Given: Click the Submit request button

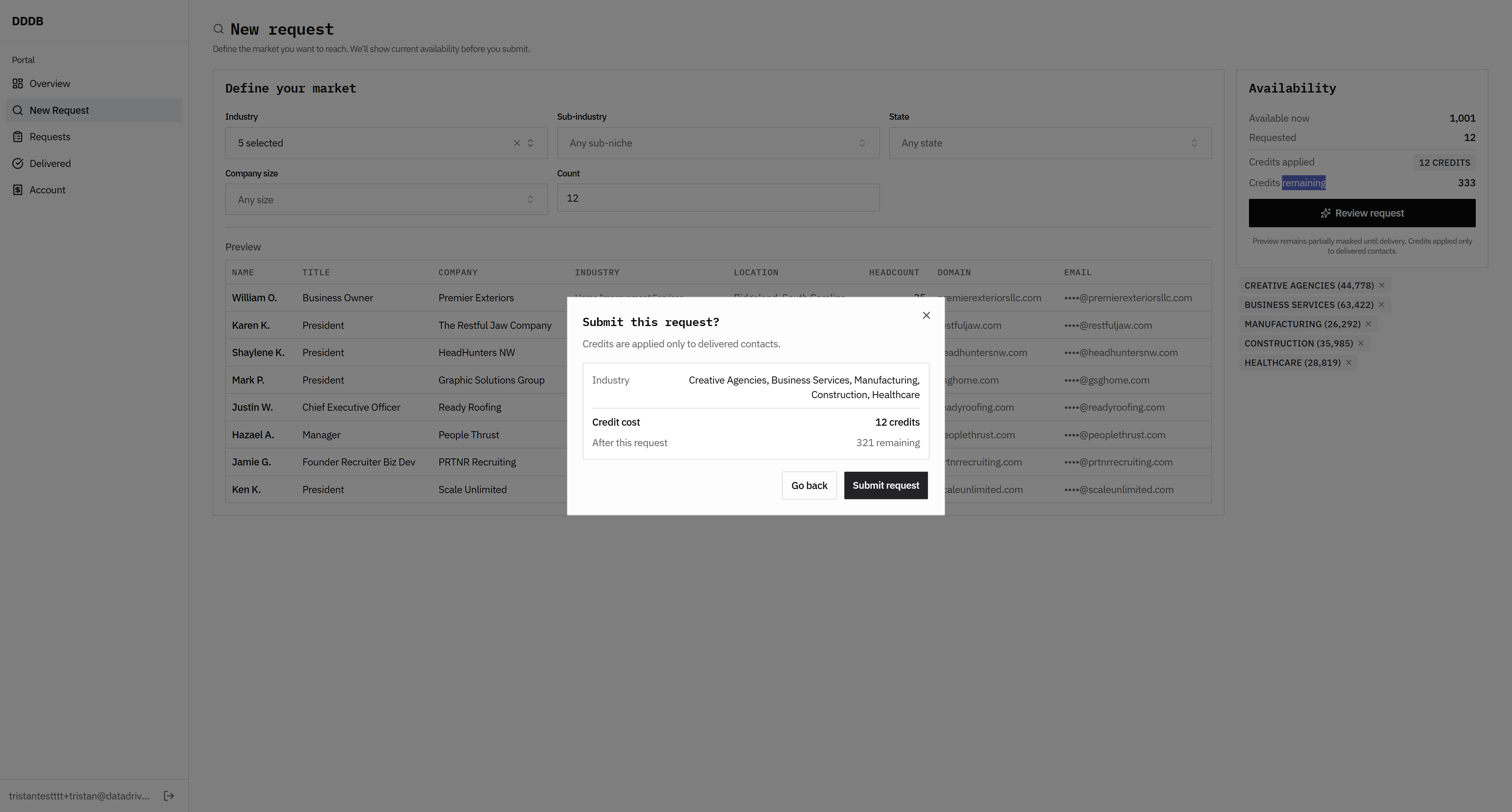Looking at the screenshot, I should [x=885, y=485].
